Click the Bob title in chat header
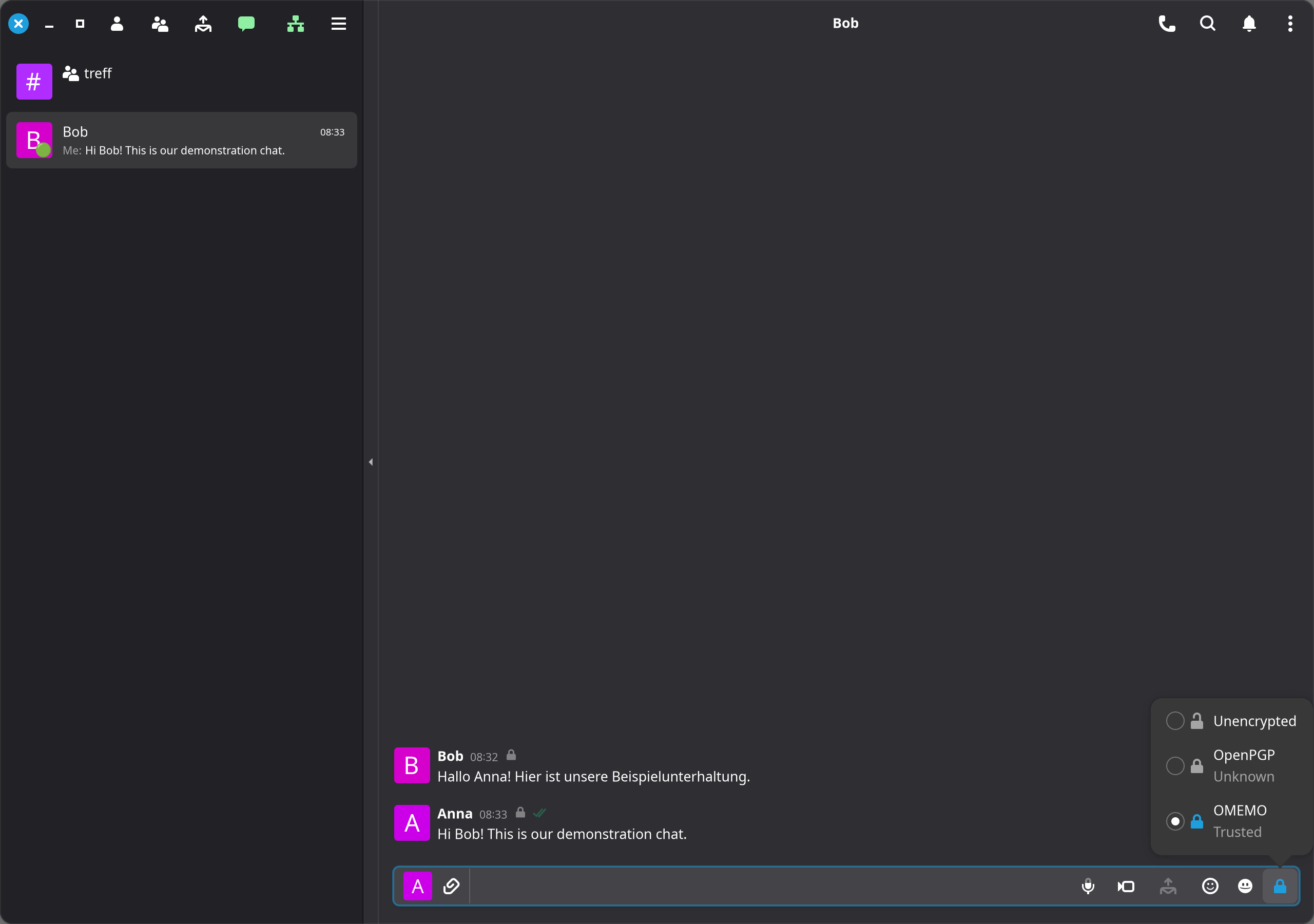The image size is (1314, 924). coord(845,24)
